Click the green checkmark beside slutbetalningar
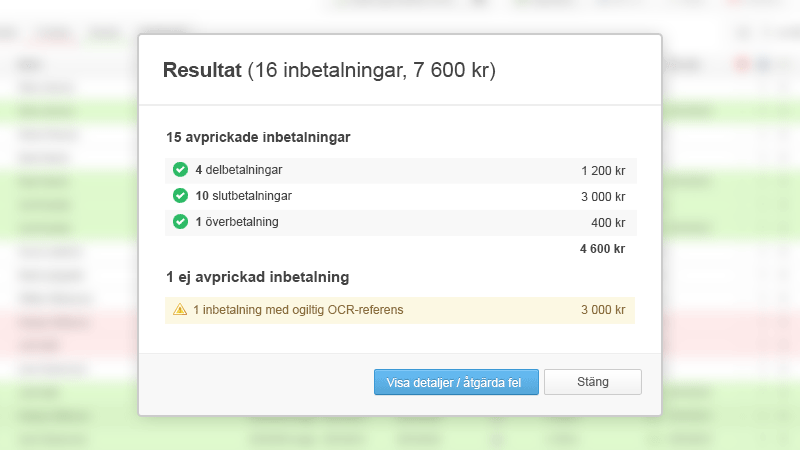This screenshot has width=800, height=450. (x=180, y=196)
